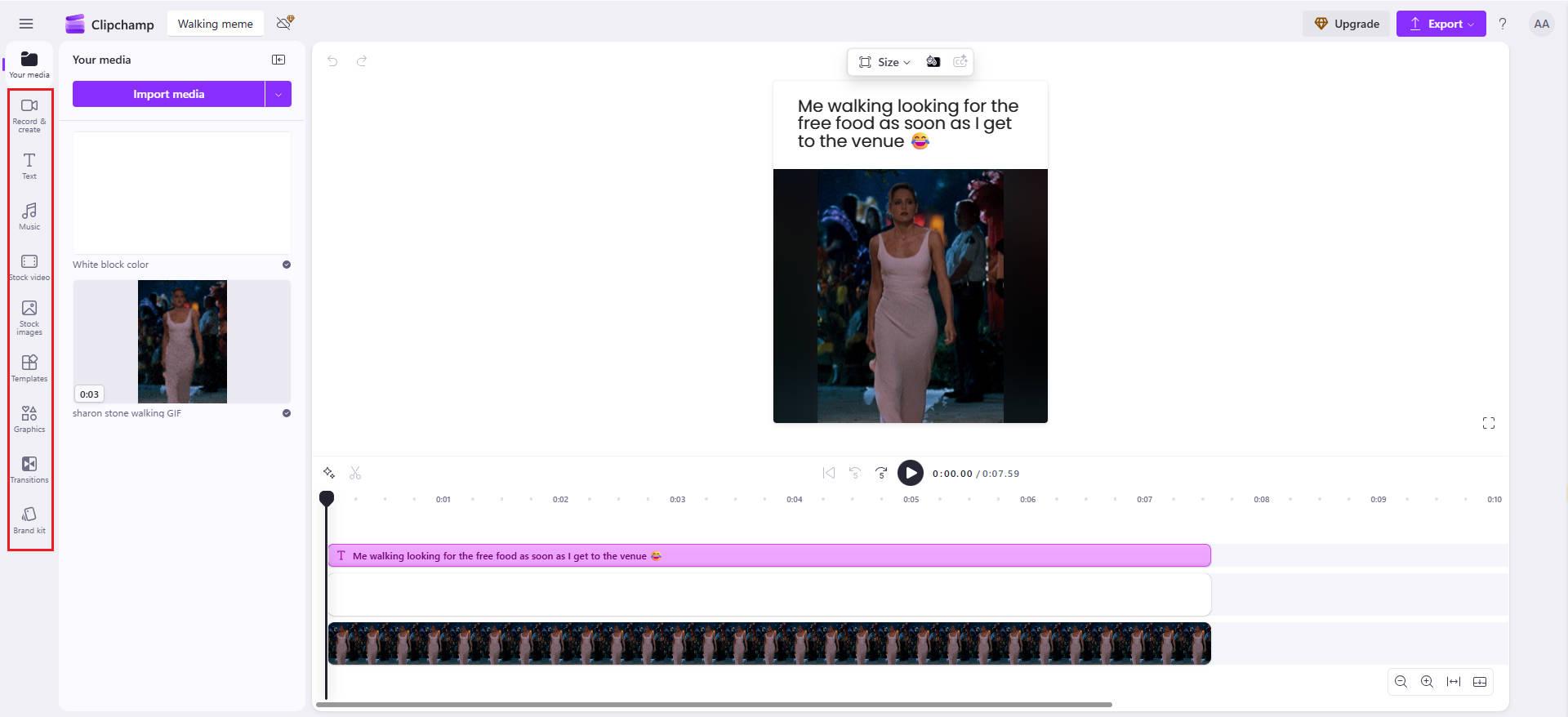Fit timeline to screen

(x=1454, y=682)
